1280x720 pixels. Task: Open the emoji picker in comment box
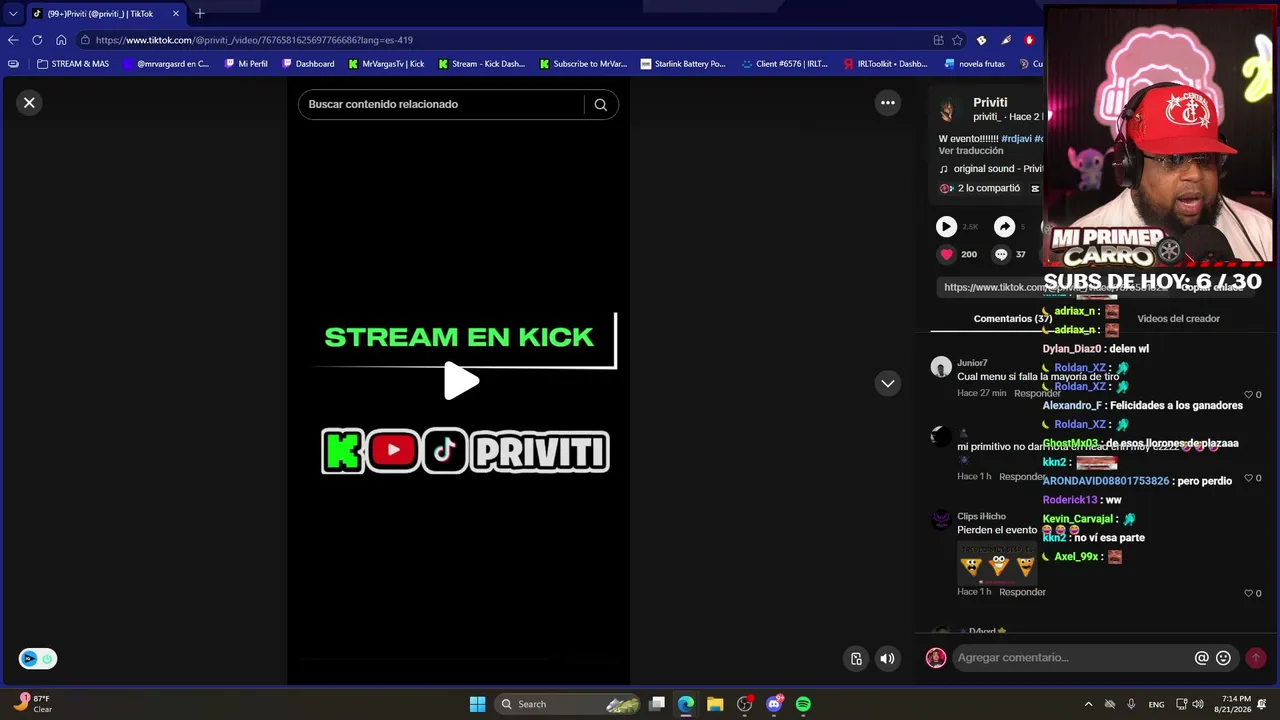pos(1223,658)
